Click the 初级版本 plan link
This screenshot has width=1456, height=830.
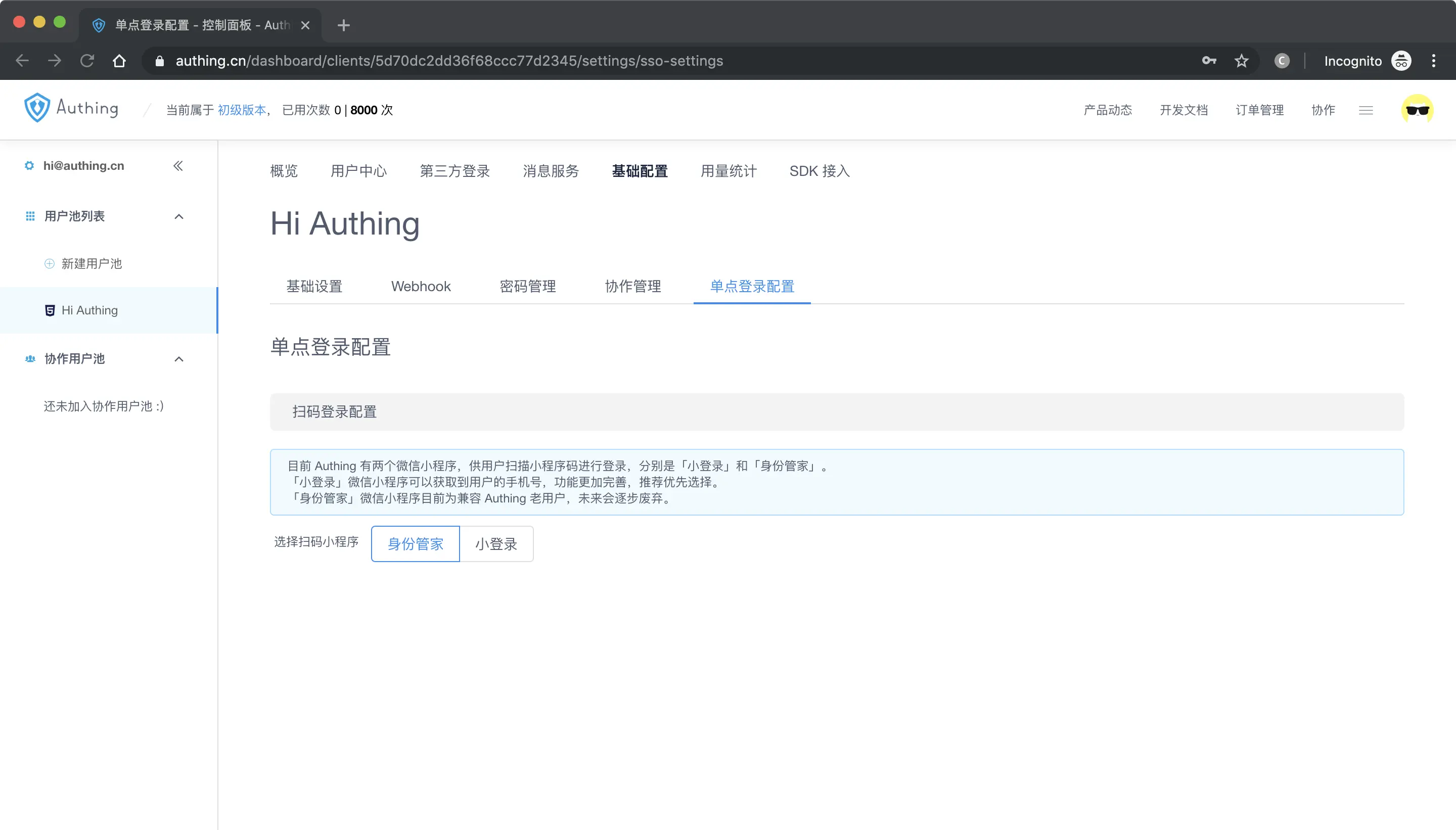pyautogui.click(x=242, y=110)
